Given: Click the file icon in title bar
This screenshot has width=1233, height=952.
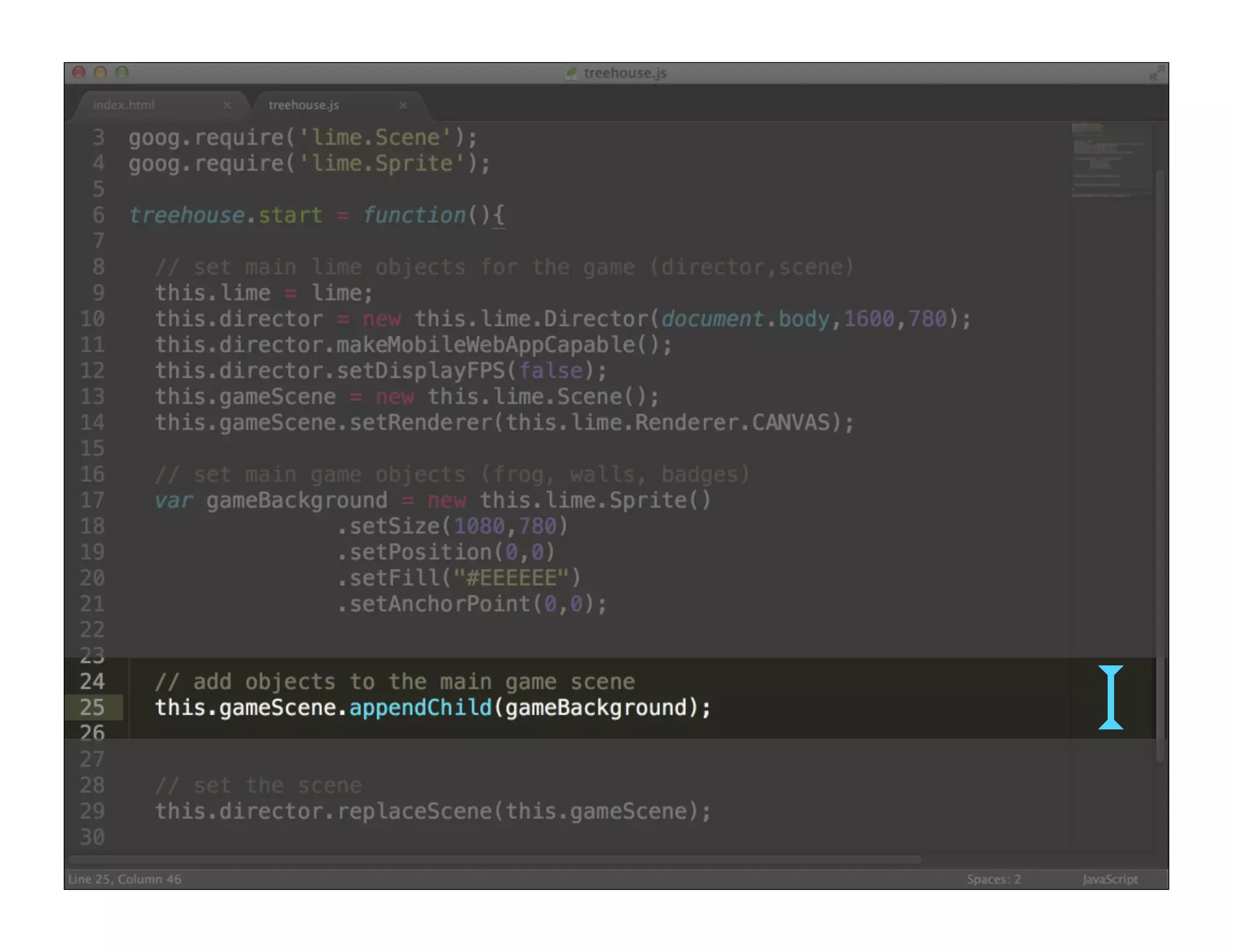Looking at the screenshot, I should tap(571, 73).
